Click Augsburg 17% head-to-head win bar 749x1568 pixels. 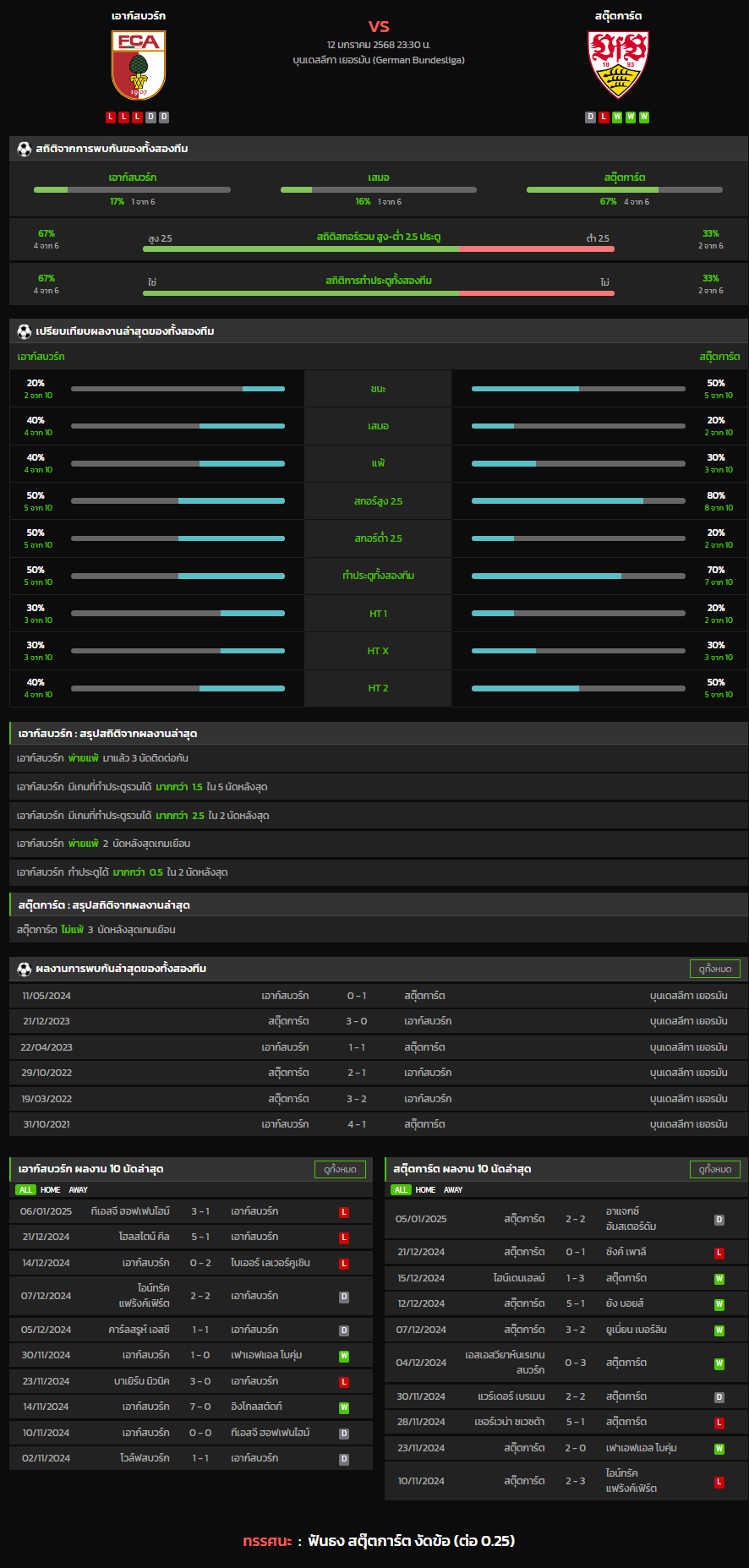point(132,189)
